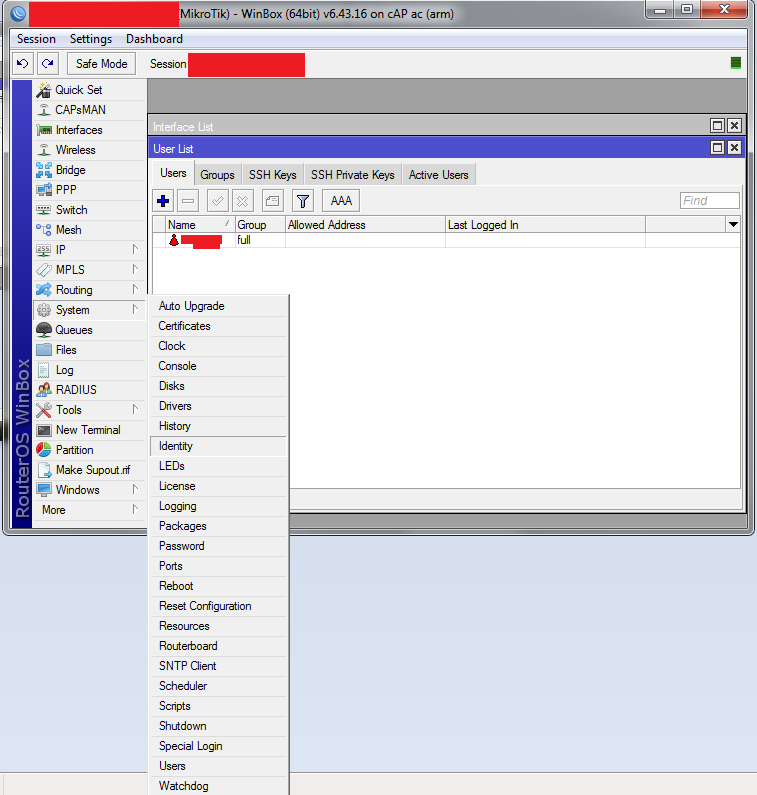Screen dimensions: 757x795
Task: Open RADIUS users icon
Action: click(x=44, y=390)
